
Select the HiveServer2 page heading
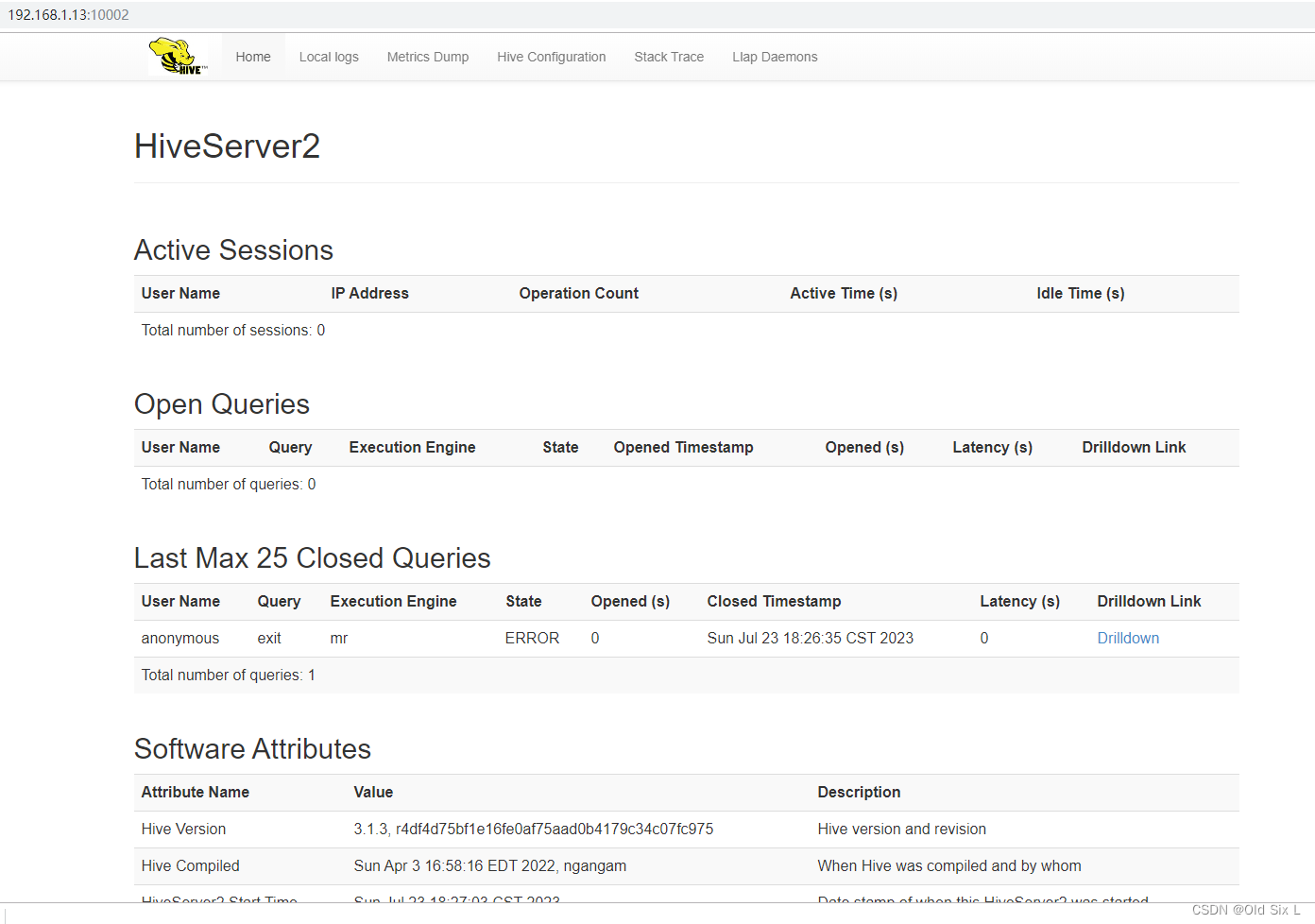coord(227,146)
